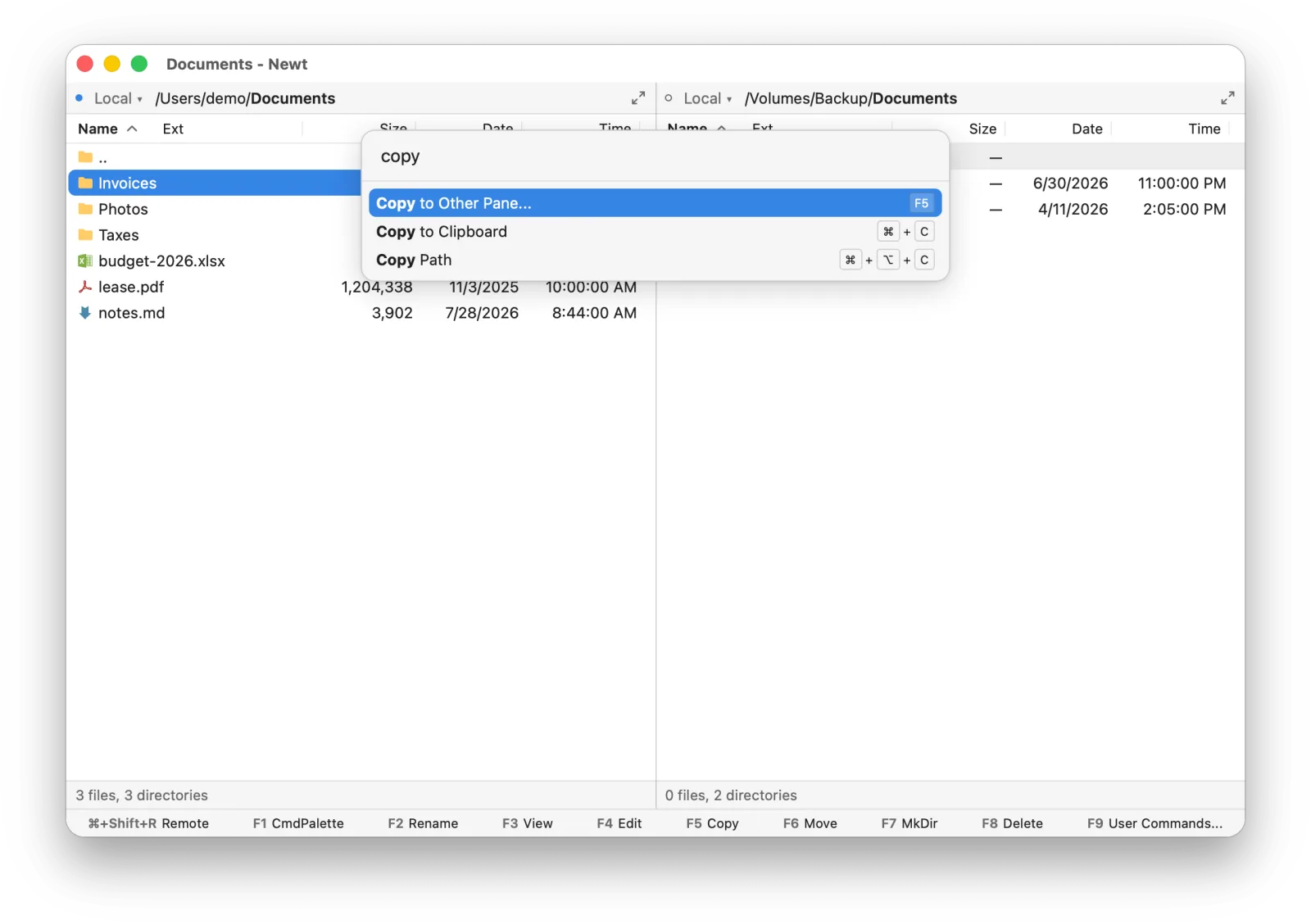
Task: Click the right pane Size column header
Action: tap(982, 129)
